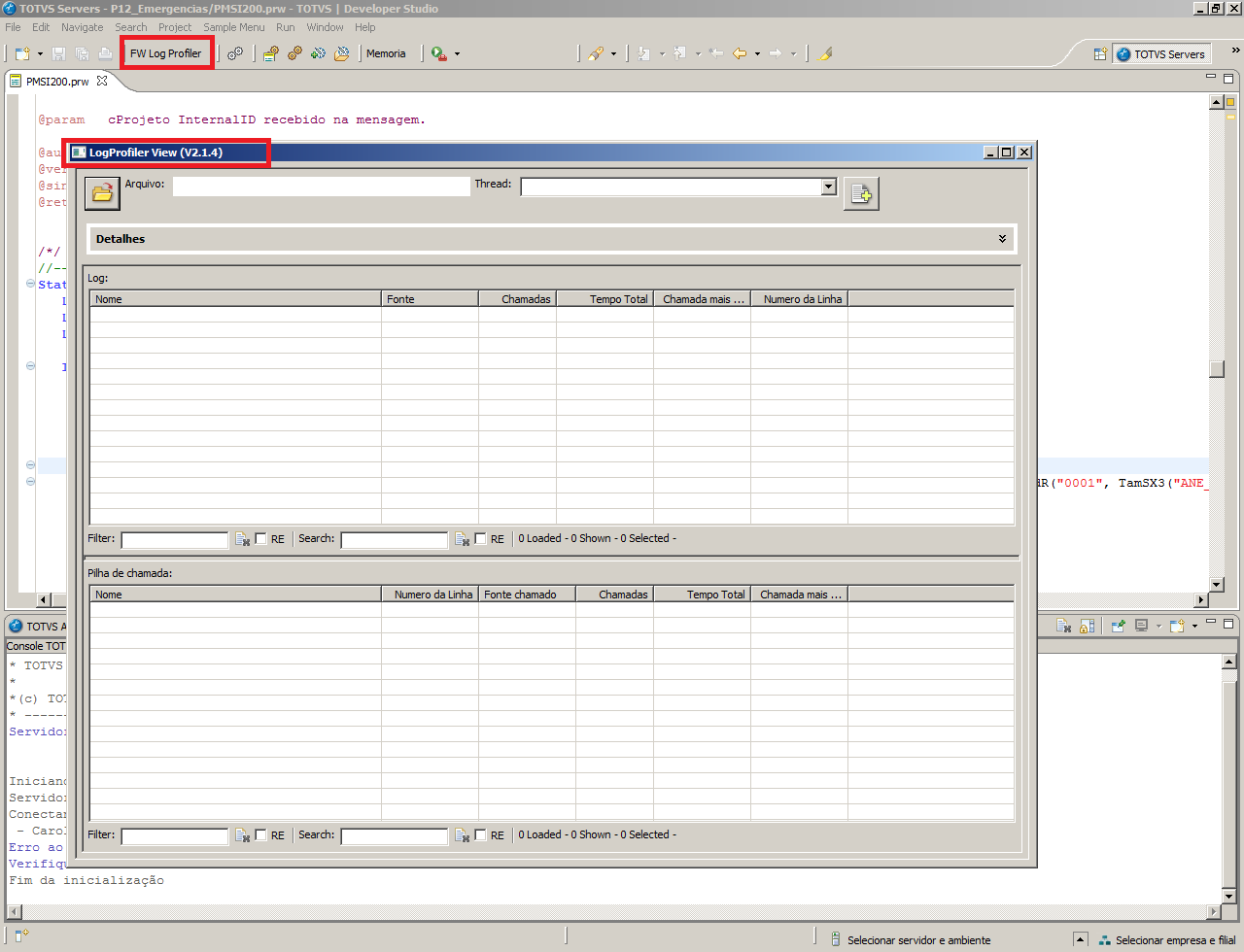Open the Search menu
The height and width of the screenshot is (952, 1244).
(131, 27)
